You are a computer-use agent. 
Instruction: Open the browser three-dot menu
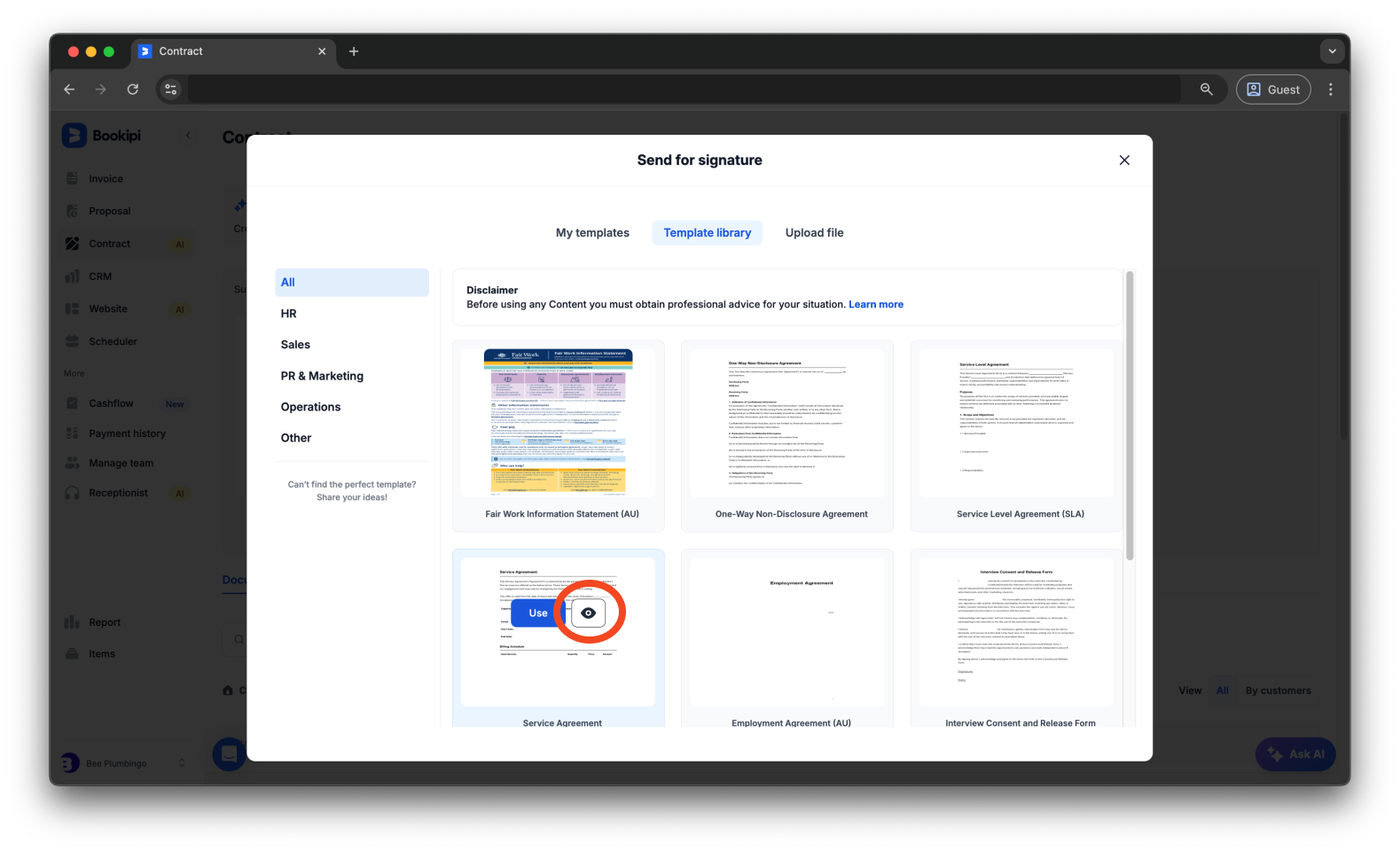coord(1331,90)
